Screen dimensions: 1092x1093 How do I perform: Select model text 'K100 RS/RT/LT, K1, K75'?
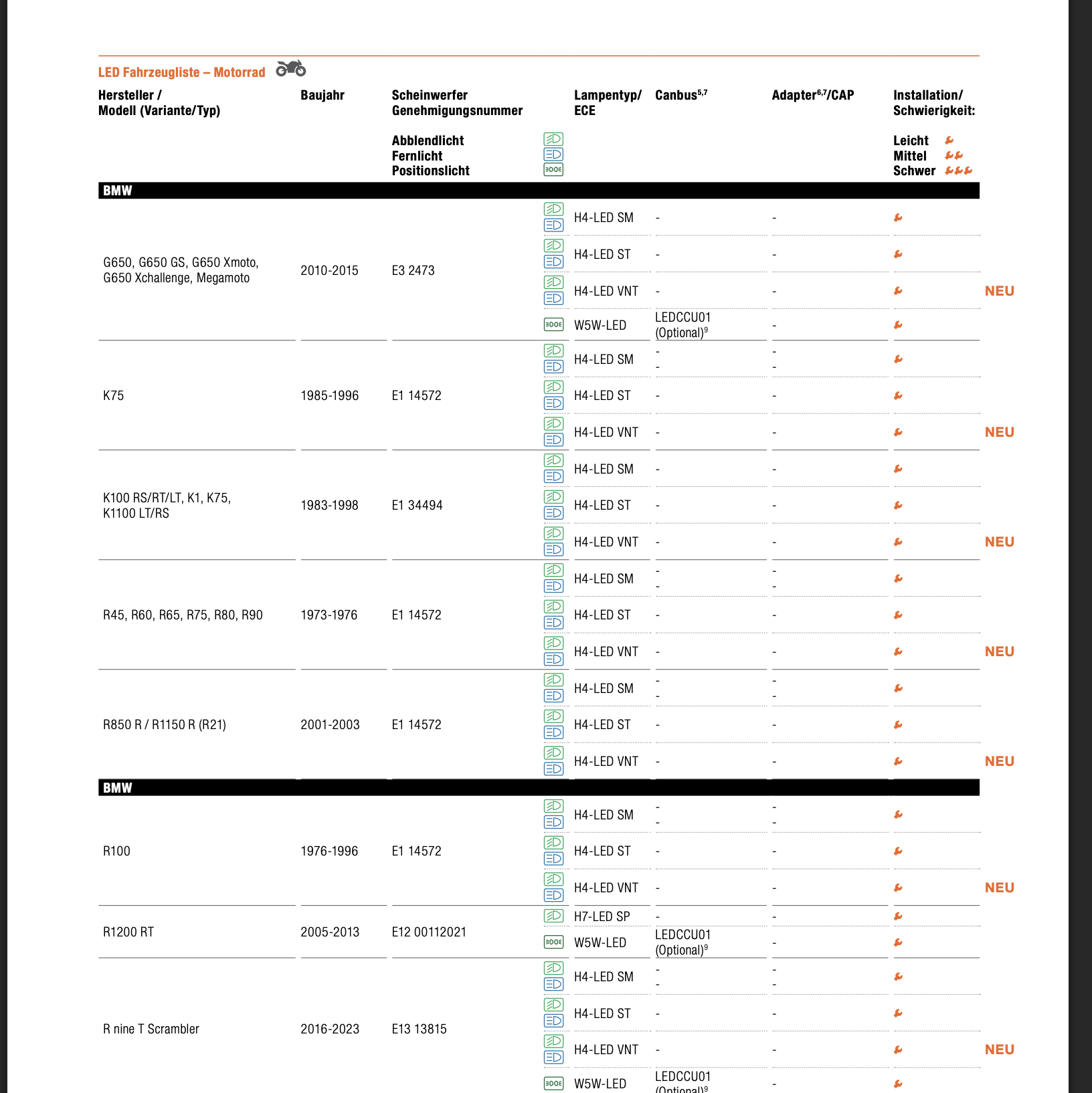tap(167, 498)
